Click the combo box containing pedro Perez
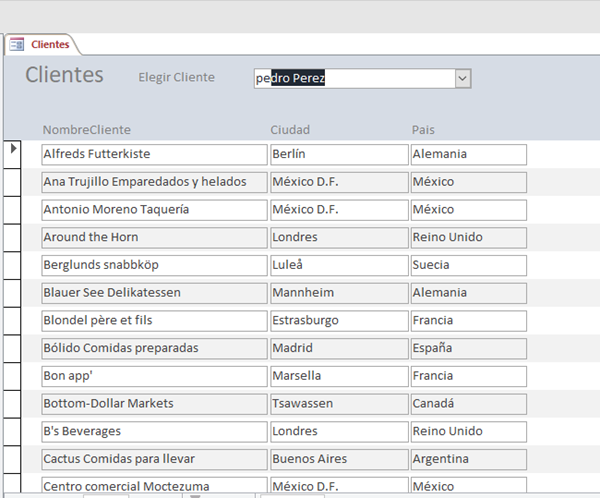Image resolution: width=600 pixels, height=498 pixels. pos(353,78)
